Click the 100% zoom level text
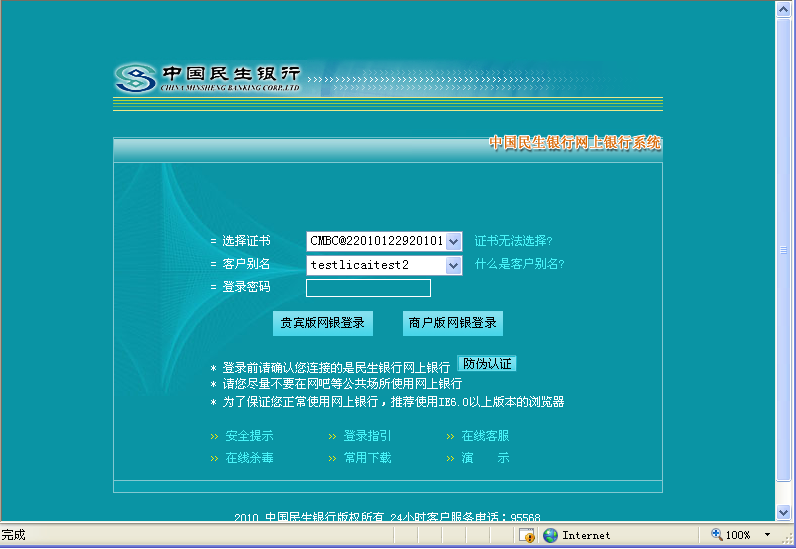 click(x=738, y=535)
